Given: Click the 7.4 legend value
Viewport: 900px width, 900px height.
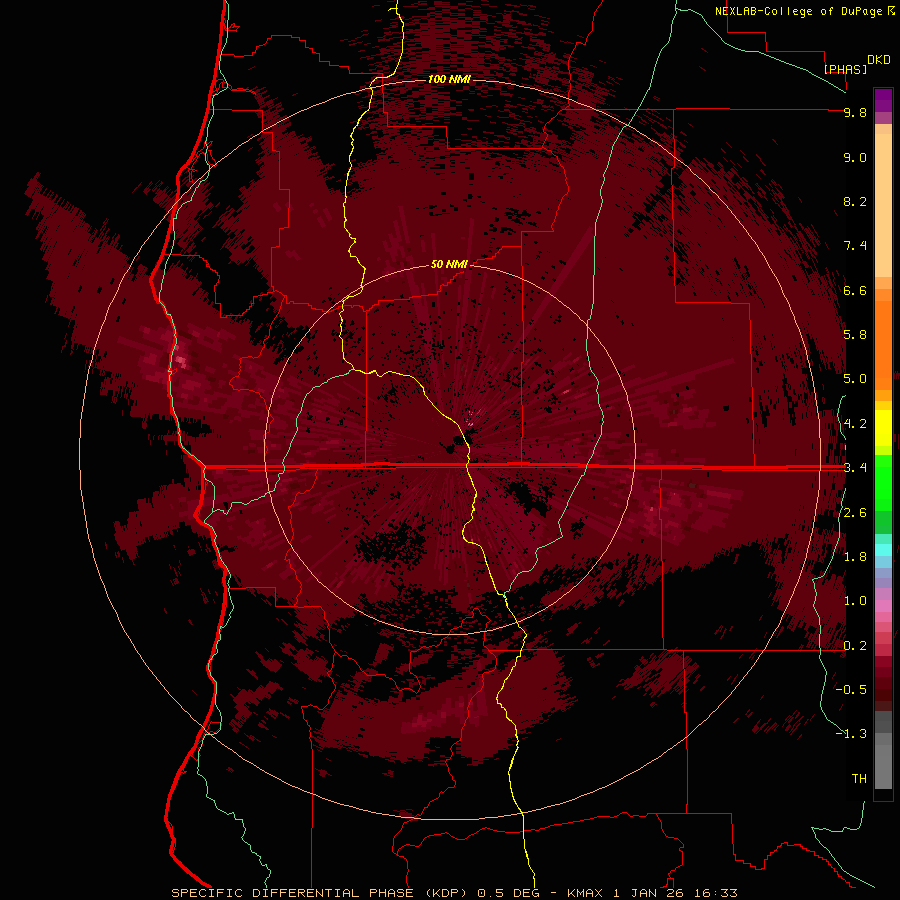Looking at the screenshot, I should click(x=855, y=246).
